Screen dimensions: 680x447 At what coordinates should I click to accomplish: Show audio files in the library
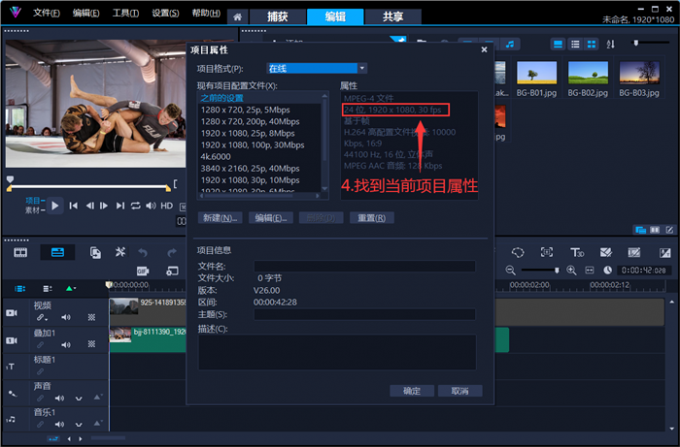click(510, 44)
